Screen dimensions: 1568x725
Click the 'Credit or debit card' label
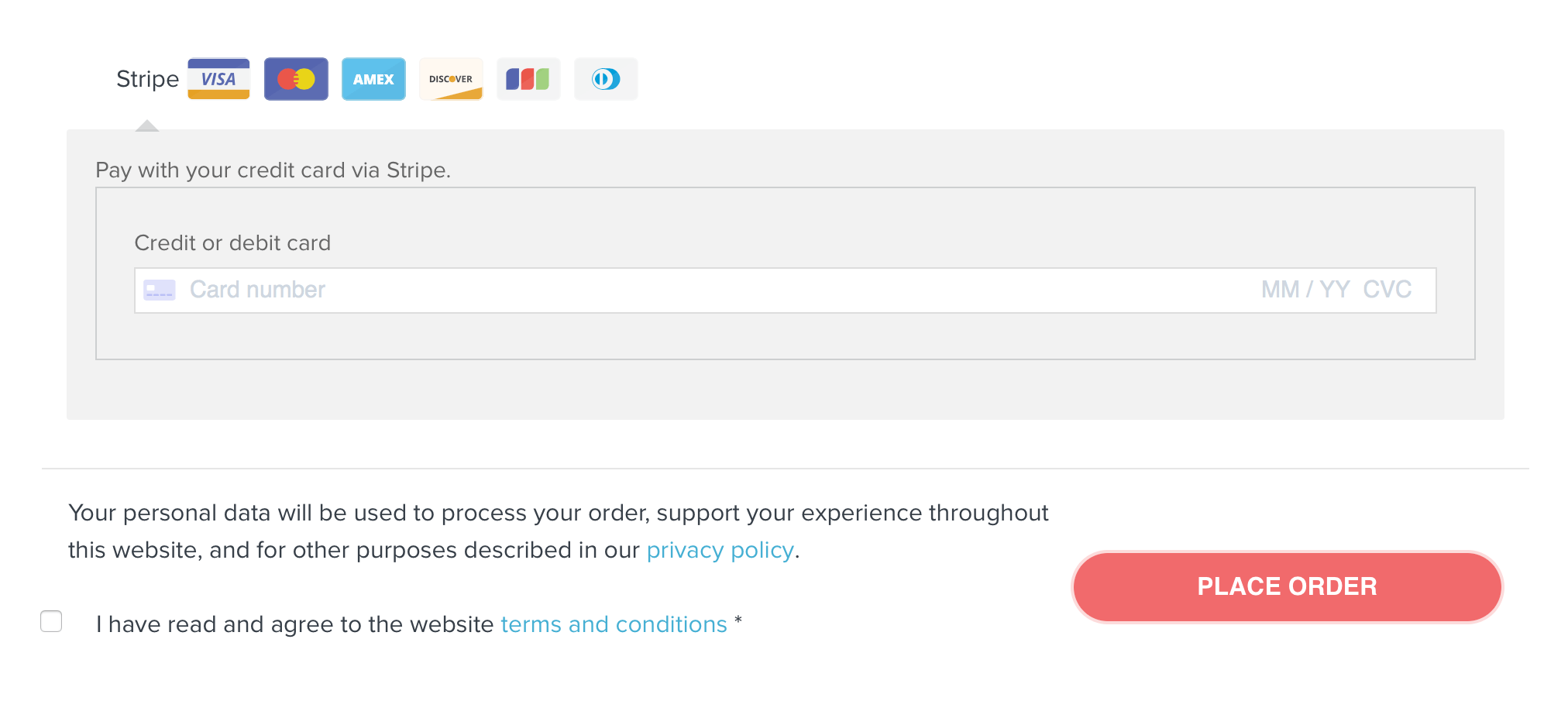[x=232, y=243]
